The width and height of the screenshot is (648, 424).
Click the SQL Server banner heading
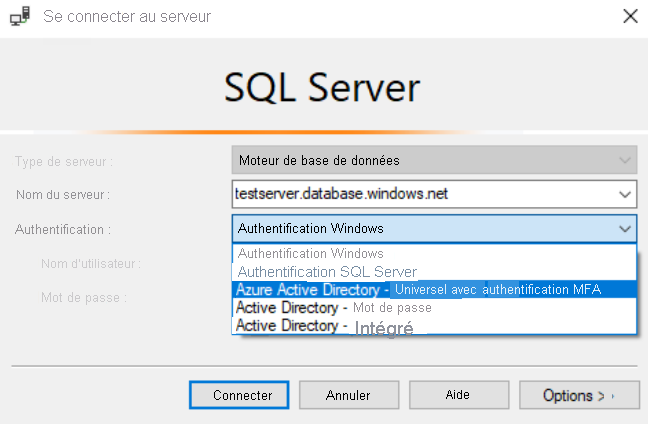click(322, 89)
